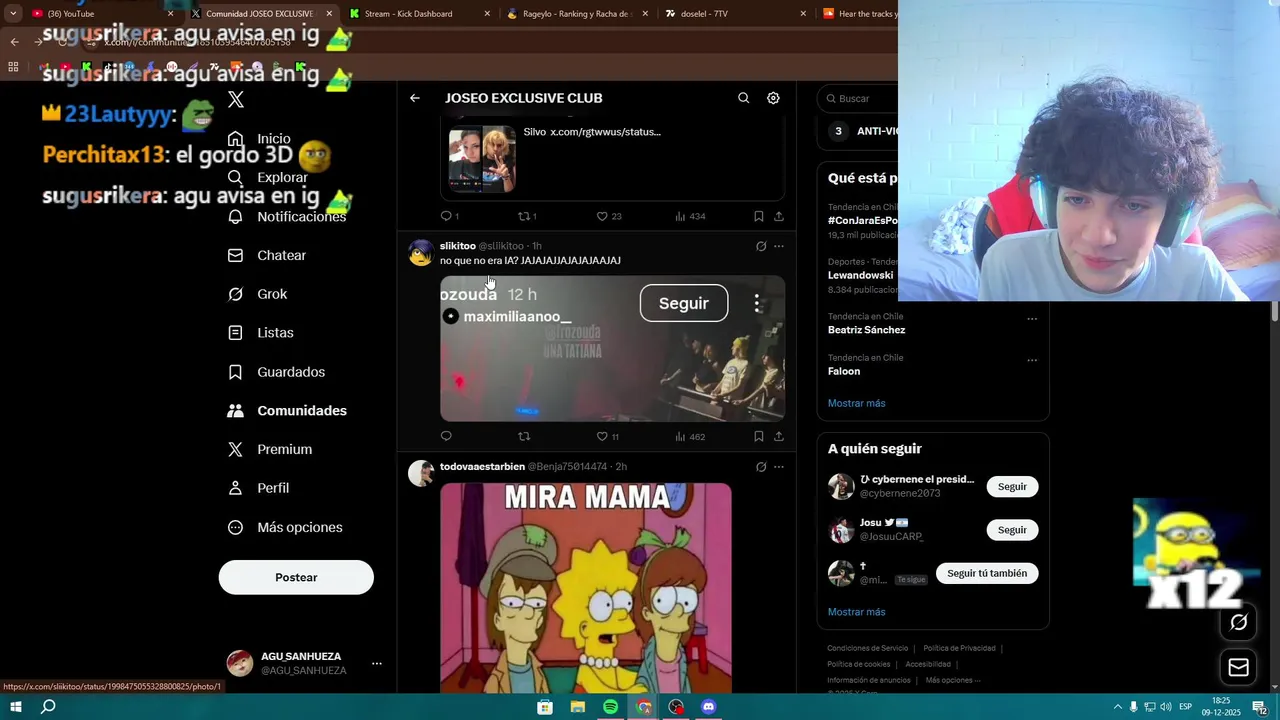Open the floating messages envelope button
The image size is (1280, 720).
pos(1238,667)
